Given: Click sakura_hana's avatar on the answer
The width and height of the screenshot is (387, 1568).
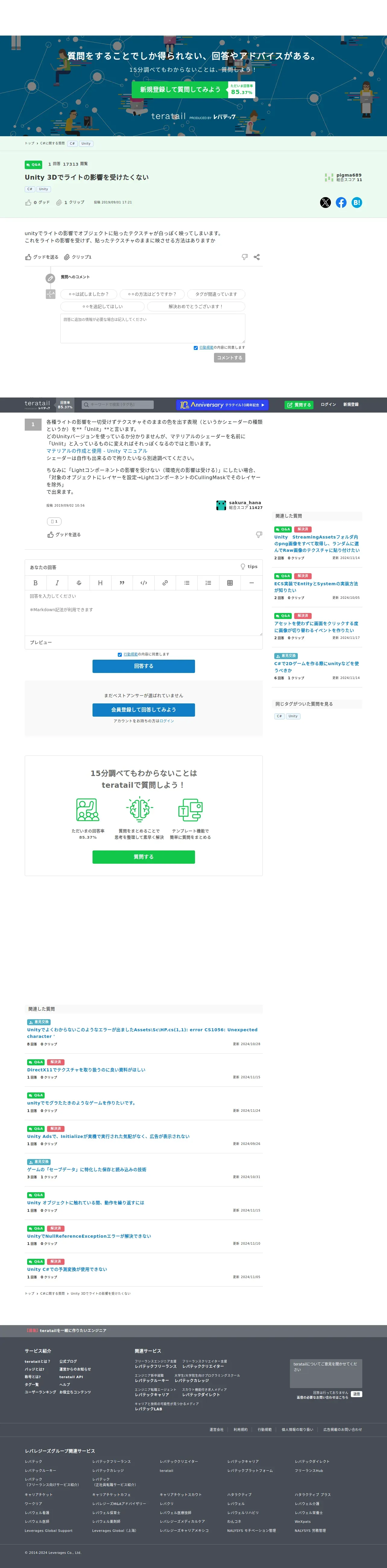Looking at the screenshot, I should (222, 505).
